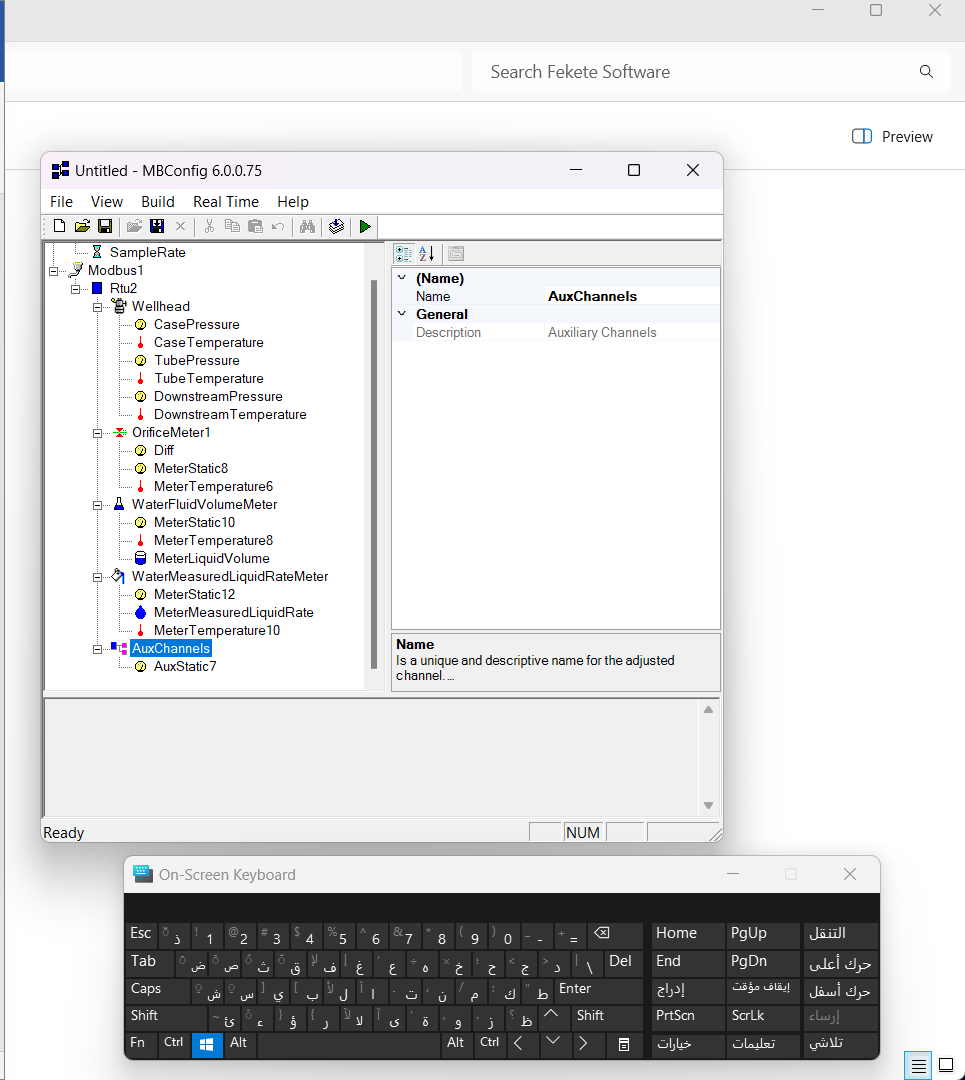Collapse the OrificeMeter1 tree node
This screenshot has width=965, height=1080.
click(x=98, y=433)
